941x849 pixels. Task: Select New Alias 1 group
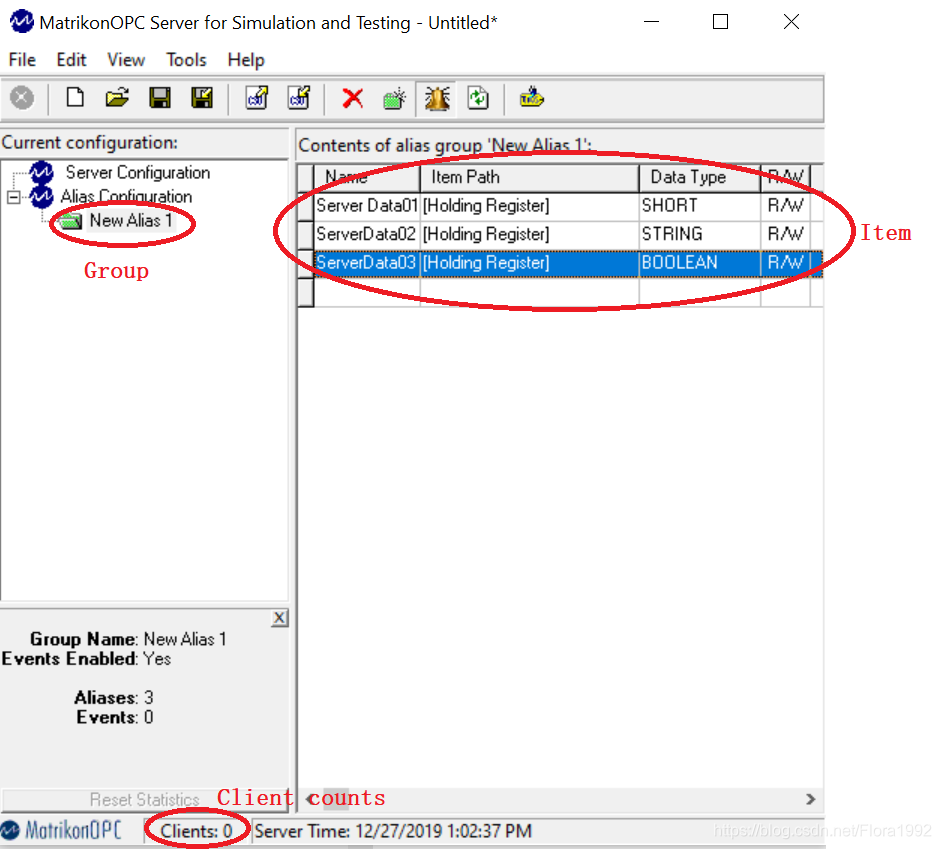coord(131,220)
